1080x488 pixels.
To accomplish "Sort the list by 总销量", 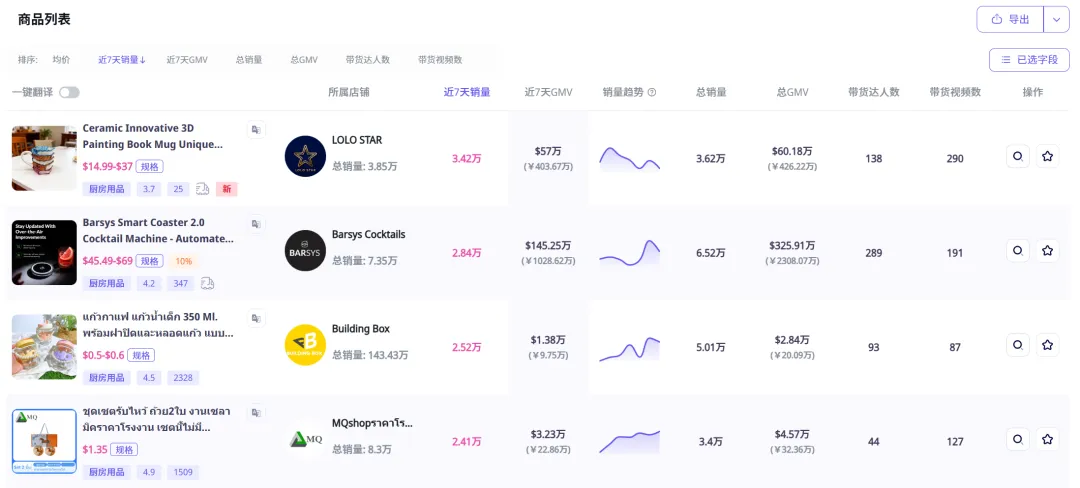I will pos(249,60).
